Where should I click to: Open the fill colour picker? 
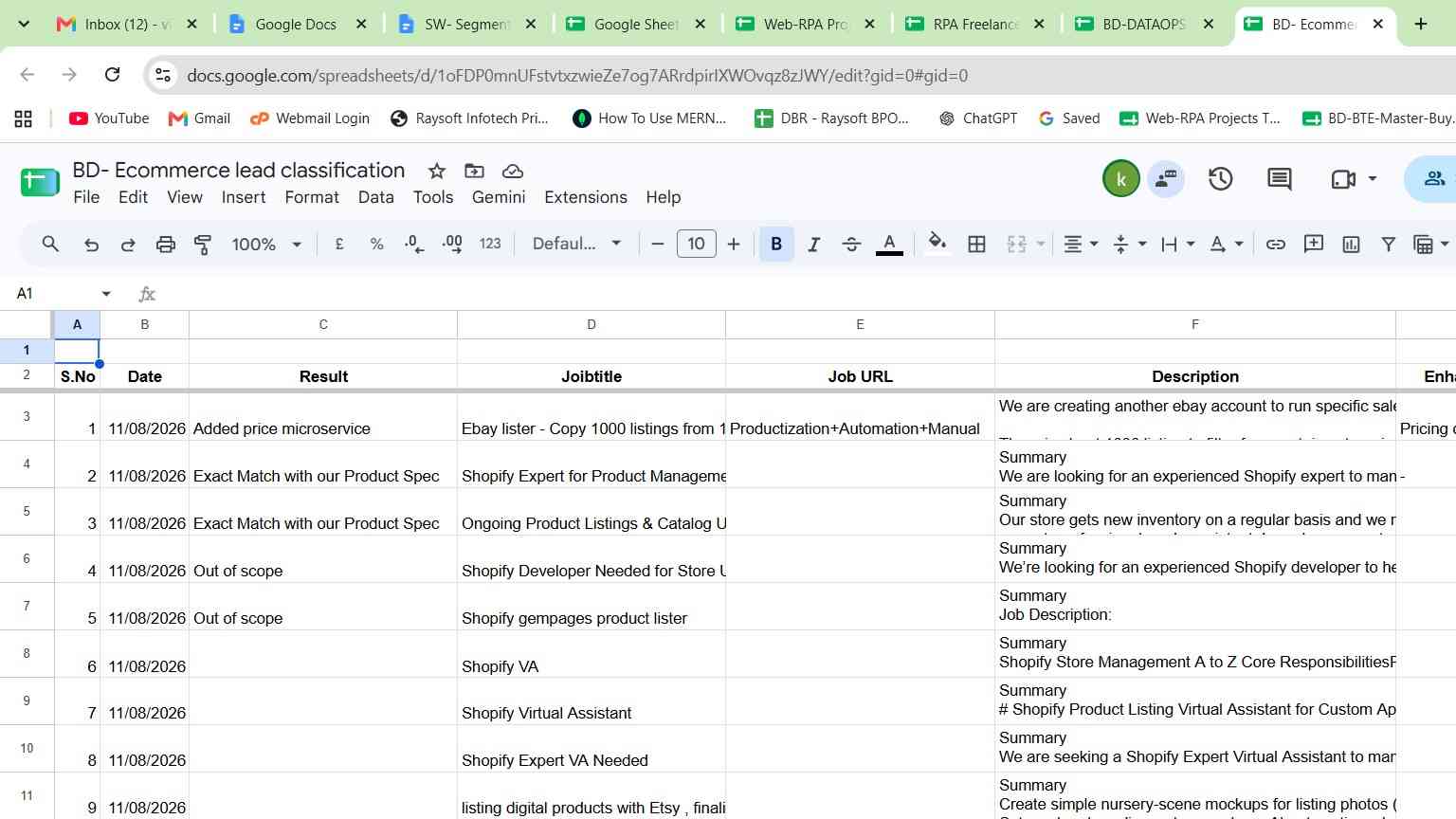coord(937,244)
